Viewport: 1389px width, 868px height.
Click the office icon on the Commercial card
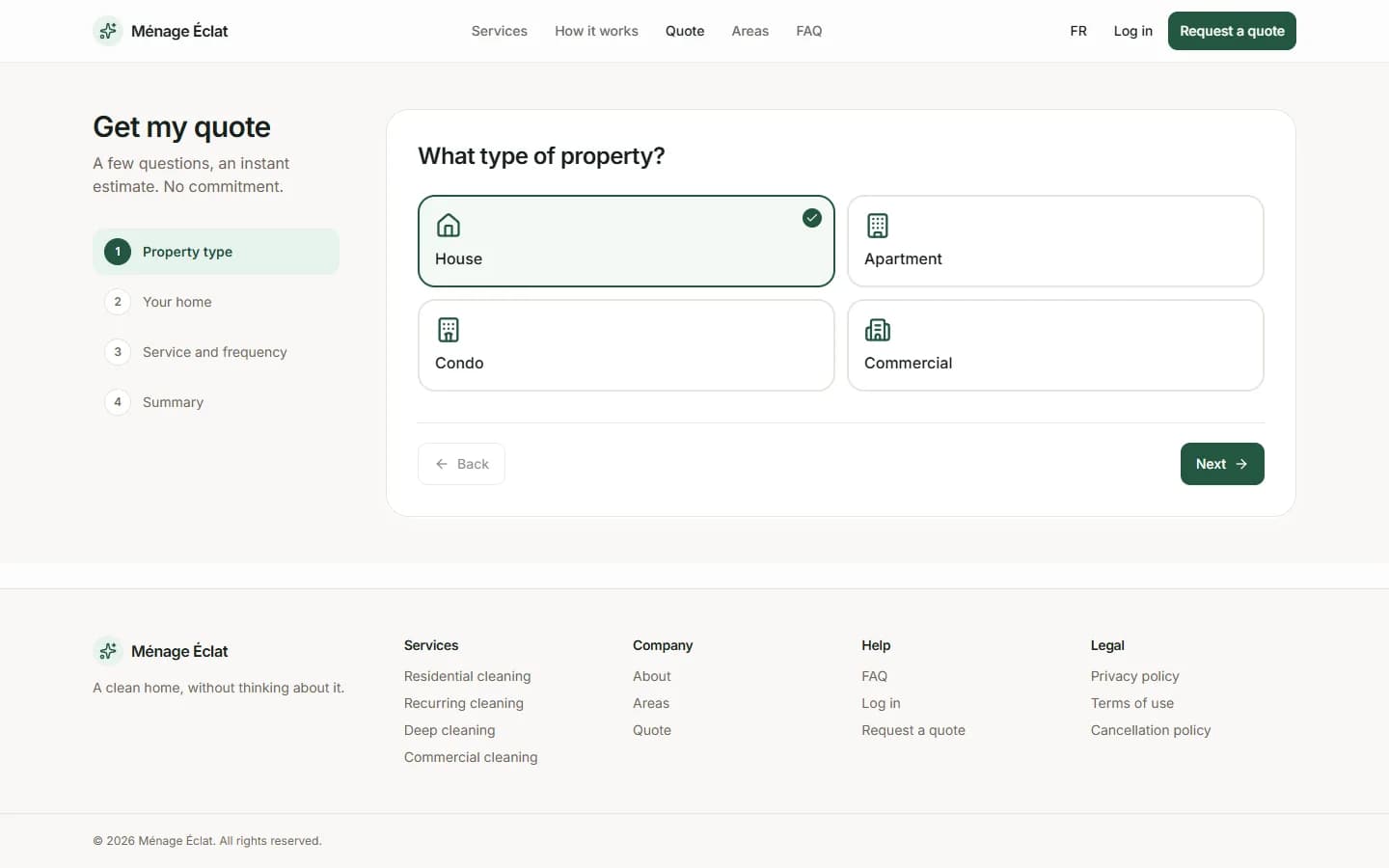[x=878, y=330]
